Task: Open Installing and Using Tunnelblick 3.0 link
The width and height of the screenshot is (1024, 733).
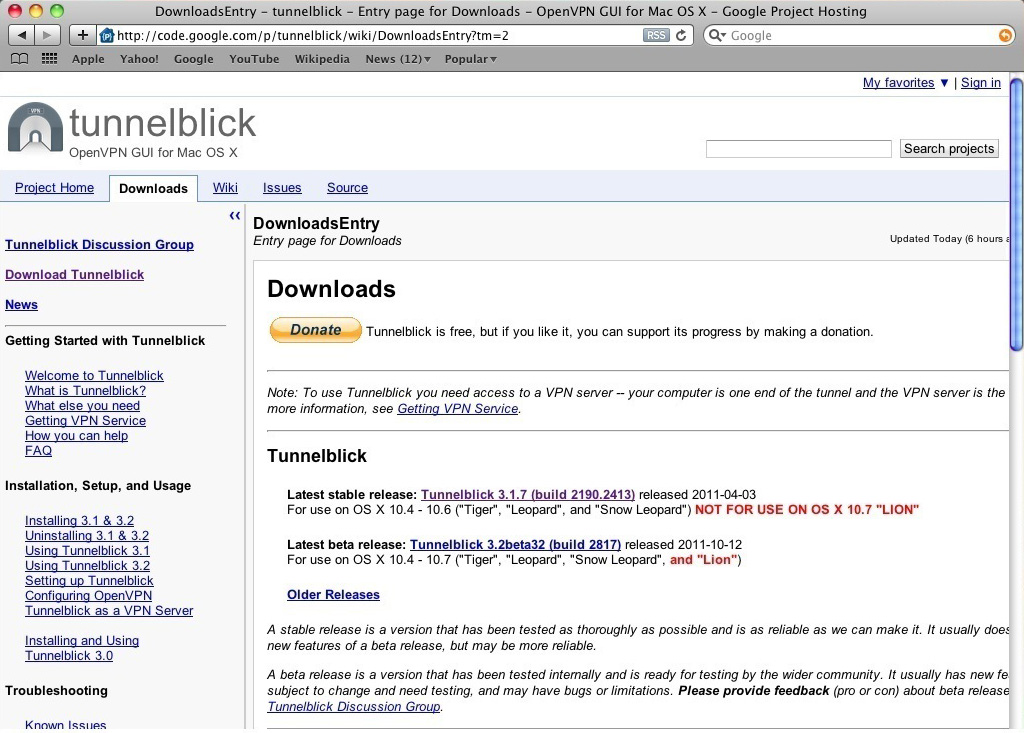Action: coord(82,648)
